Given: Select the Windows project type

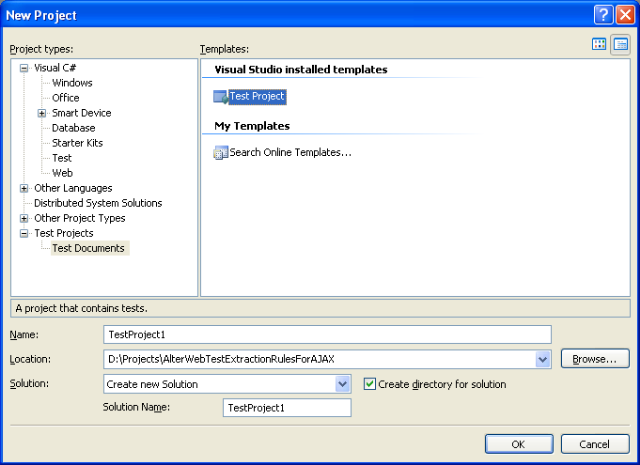Looking at the screenshot, I should click(x=72, y=83).
